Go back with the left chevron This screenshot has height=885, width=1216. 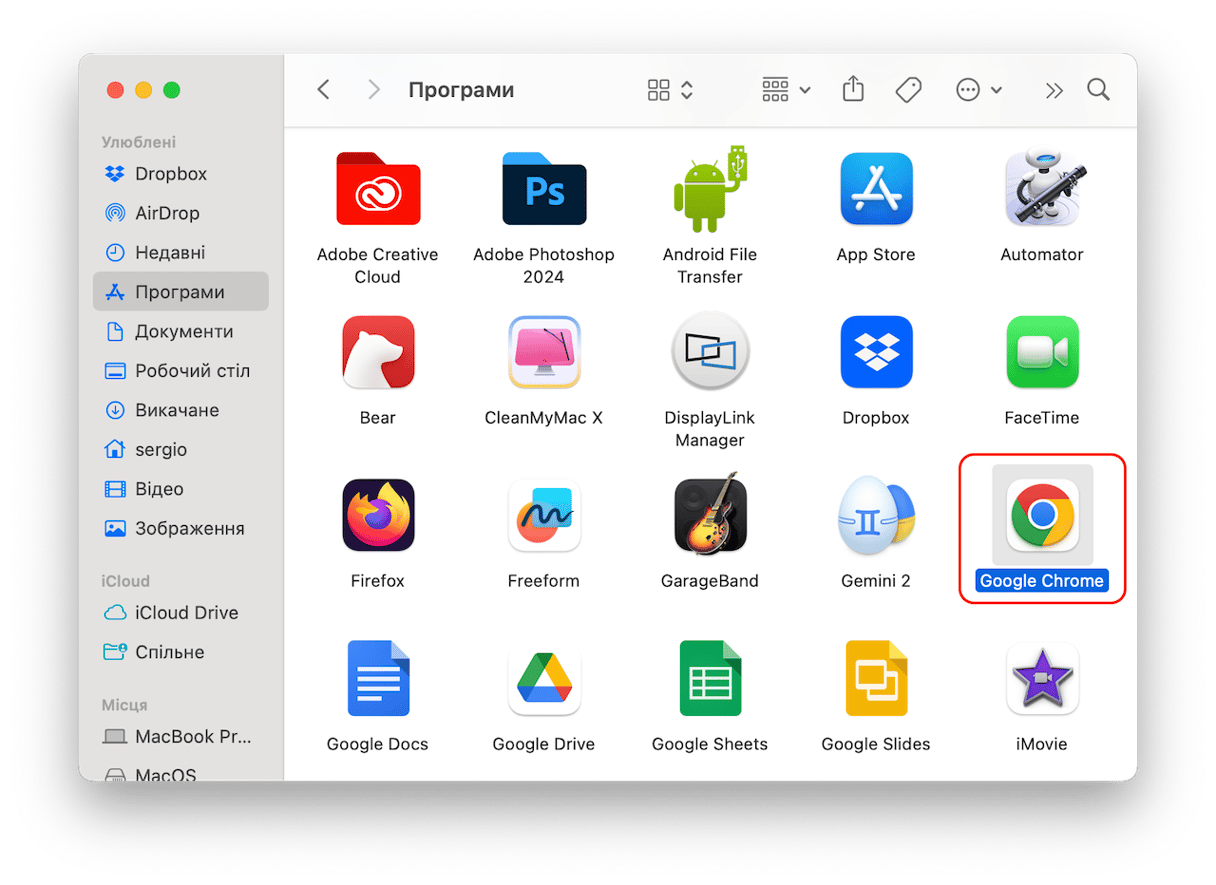[323, 90]
